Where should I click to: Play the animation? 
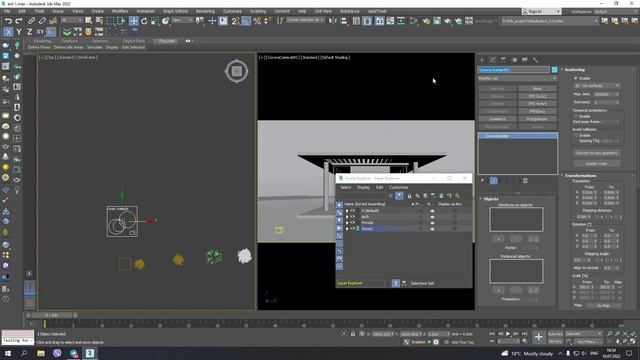coord(508,334)
